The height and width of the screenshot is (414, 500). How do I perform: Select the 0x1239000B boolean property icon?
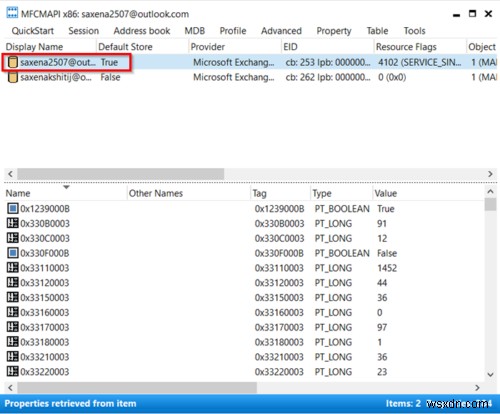tap(13, 209)
